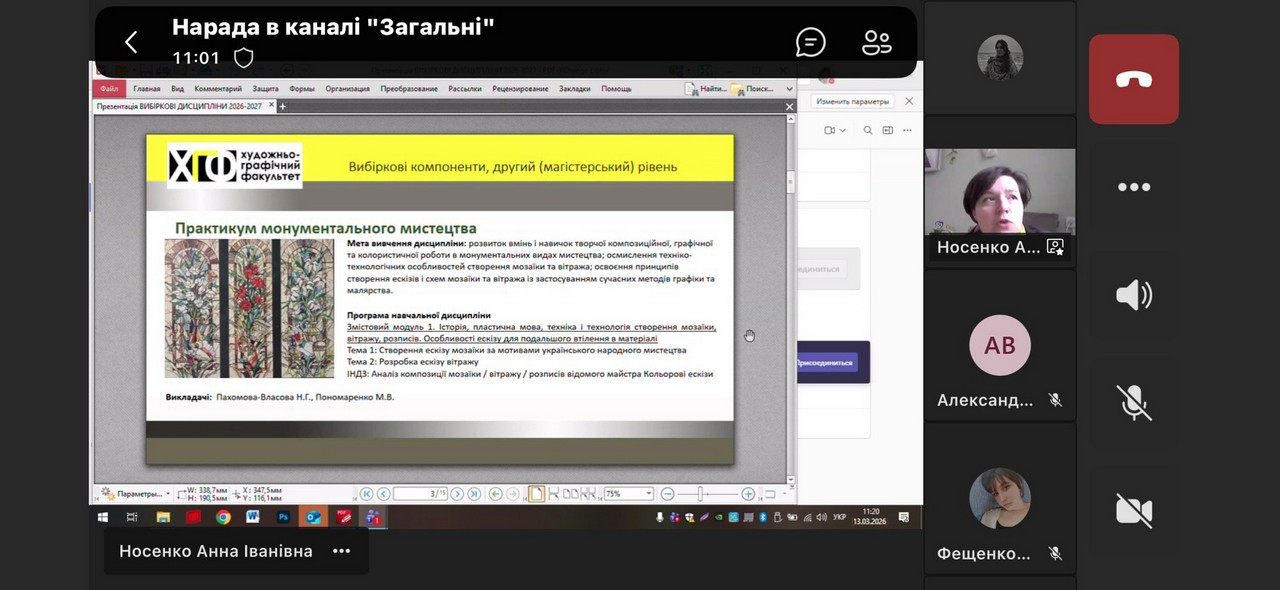This screenshot has width=1280, height=590.
Task: Select the Носенко participant video tile
Action: tap(1000, 205)
